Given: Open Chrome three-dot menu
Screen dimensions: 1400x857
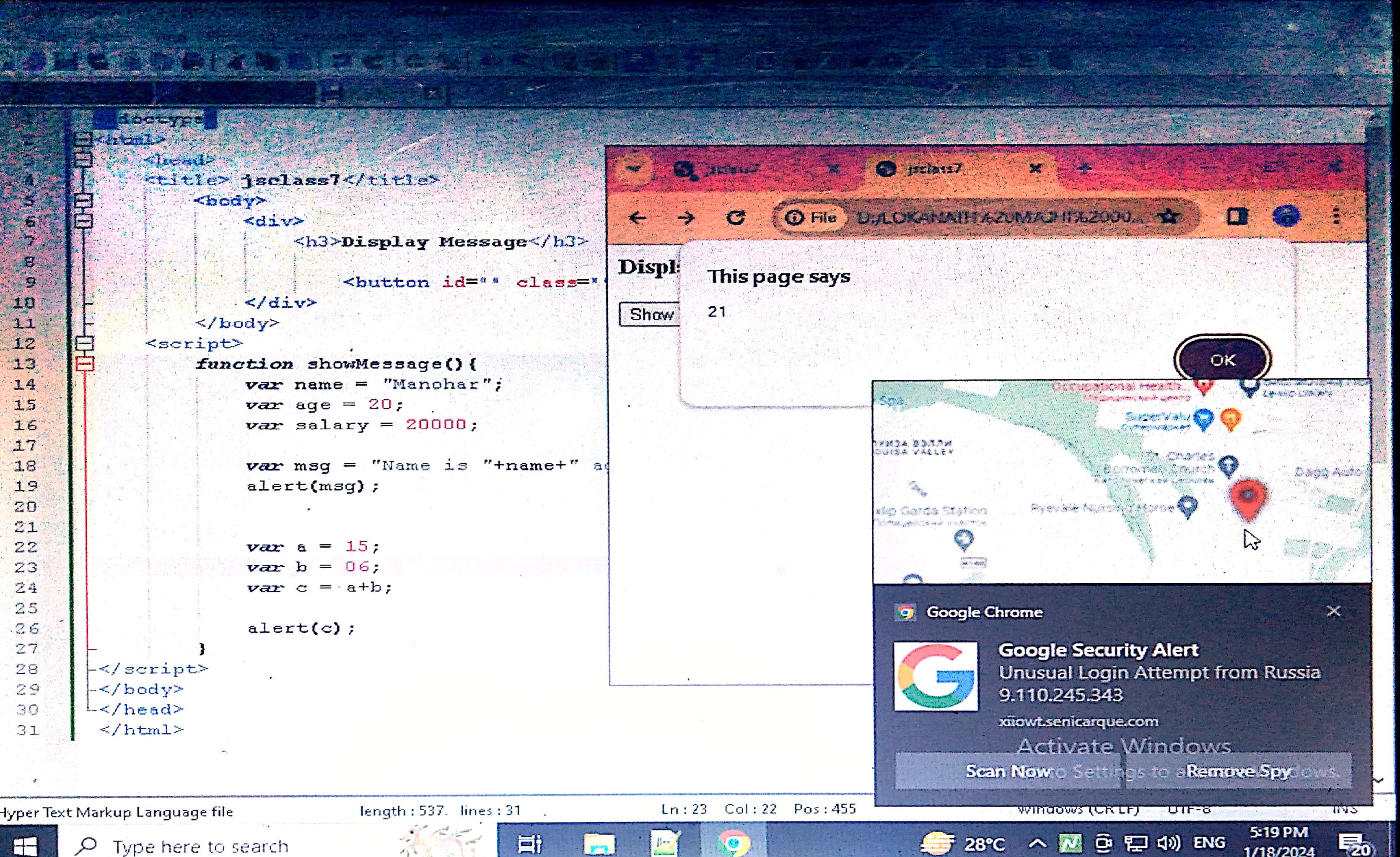Looking at the screenshot, I should 1336,216.
